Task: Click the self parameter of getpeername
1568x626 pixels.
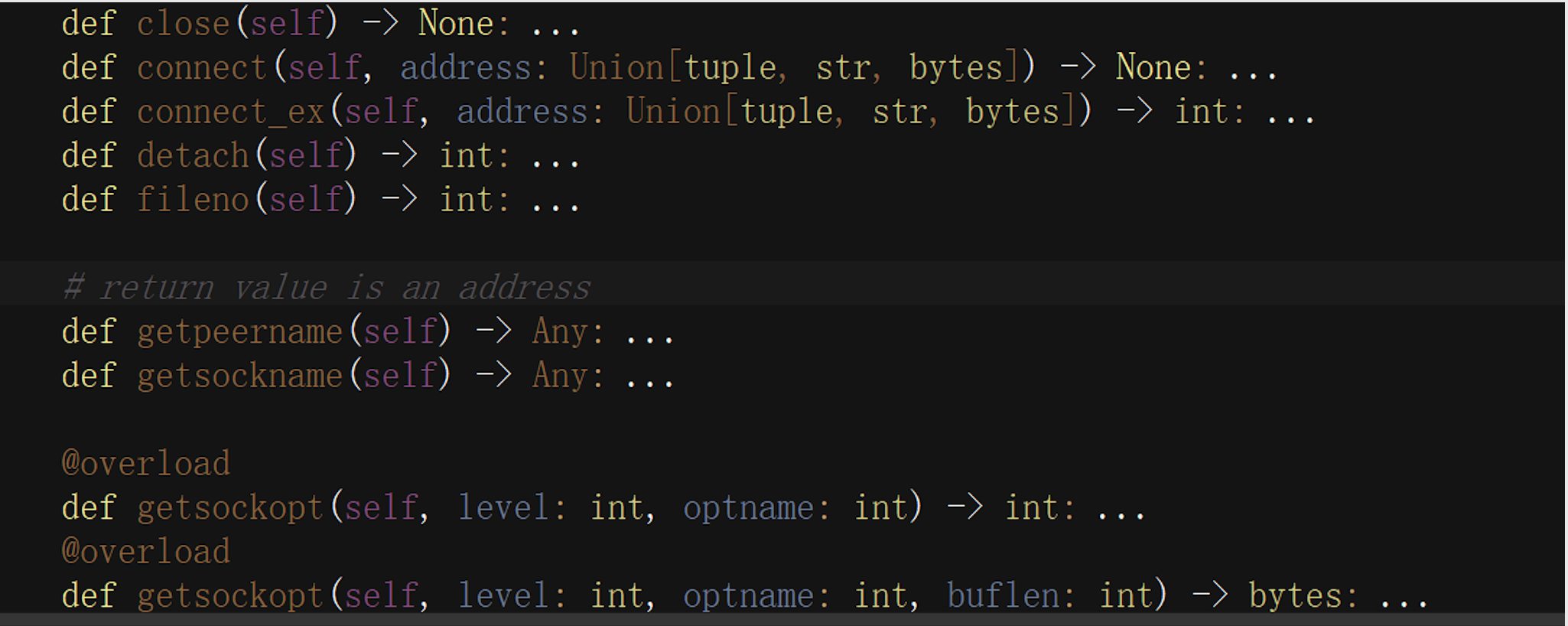Action: click(400, 332)
